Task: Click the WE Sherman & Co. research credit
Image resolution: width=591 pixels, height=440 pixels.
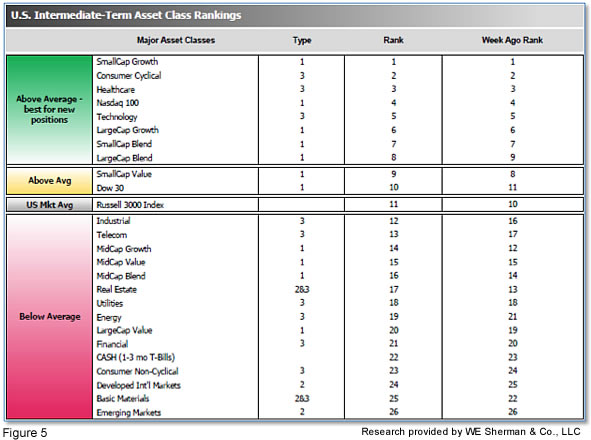Action: click(471, 432)
